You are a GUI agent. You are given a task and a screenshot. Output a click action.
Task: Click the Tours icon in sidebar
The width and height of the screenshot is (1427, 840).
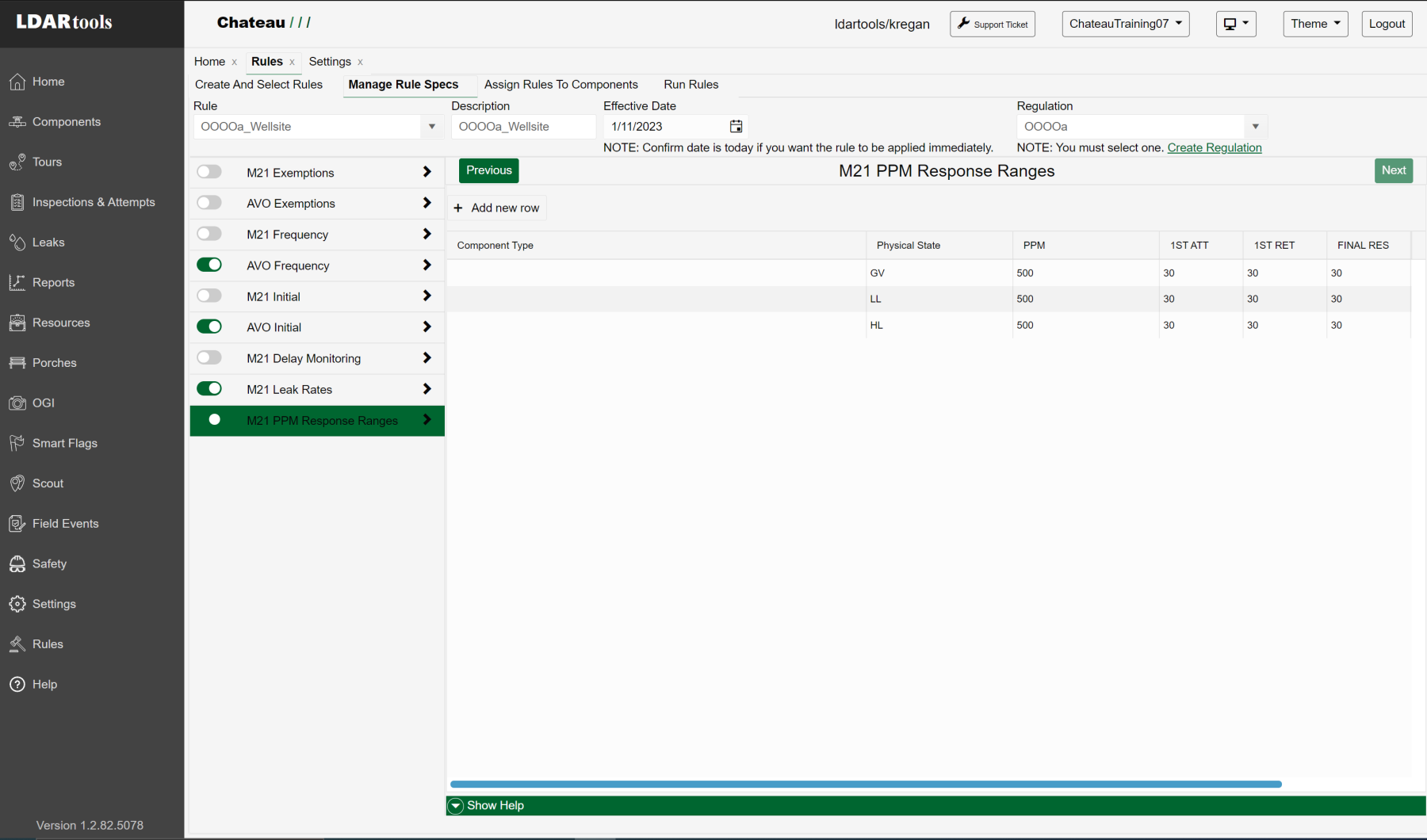click(x=17, y=162)
